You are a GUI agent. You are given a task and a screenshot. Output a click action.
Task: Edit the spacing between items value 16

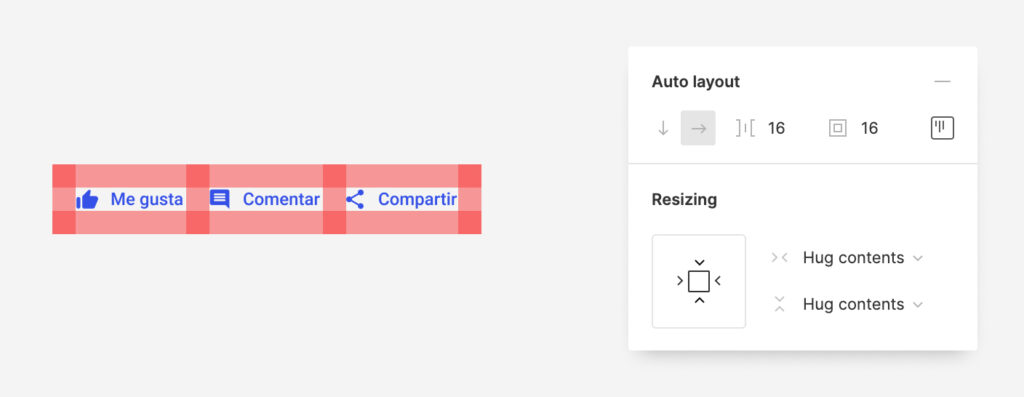(776, 128)
